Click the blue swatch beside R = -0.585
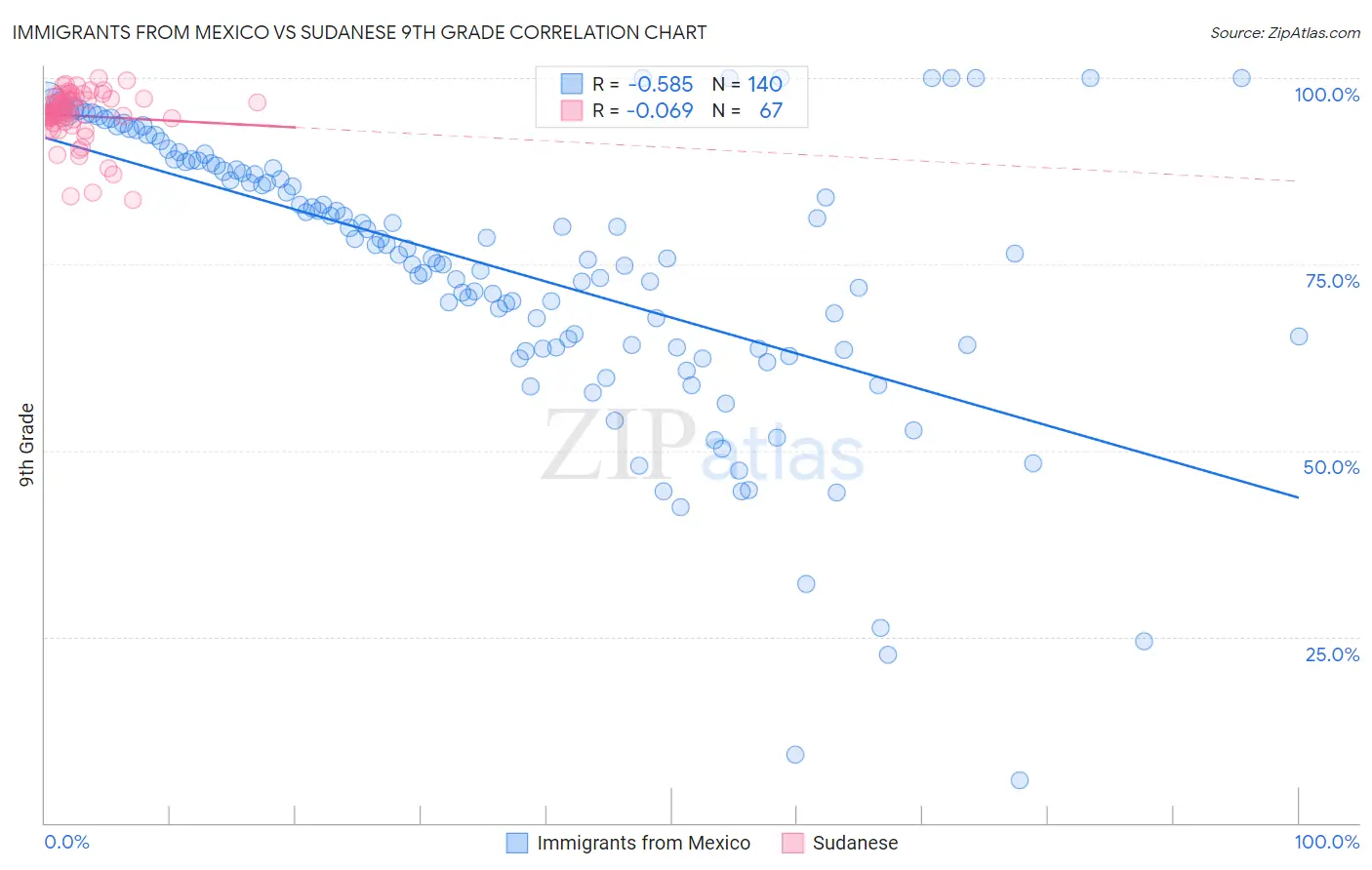1372x870 pixels. tap(572, 84)
